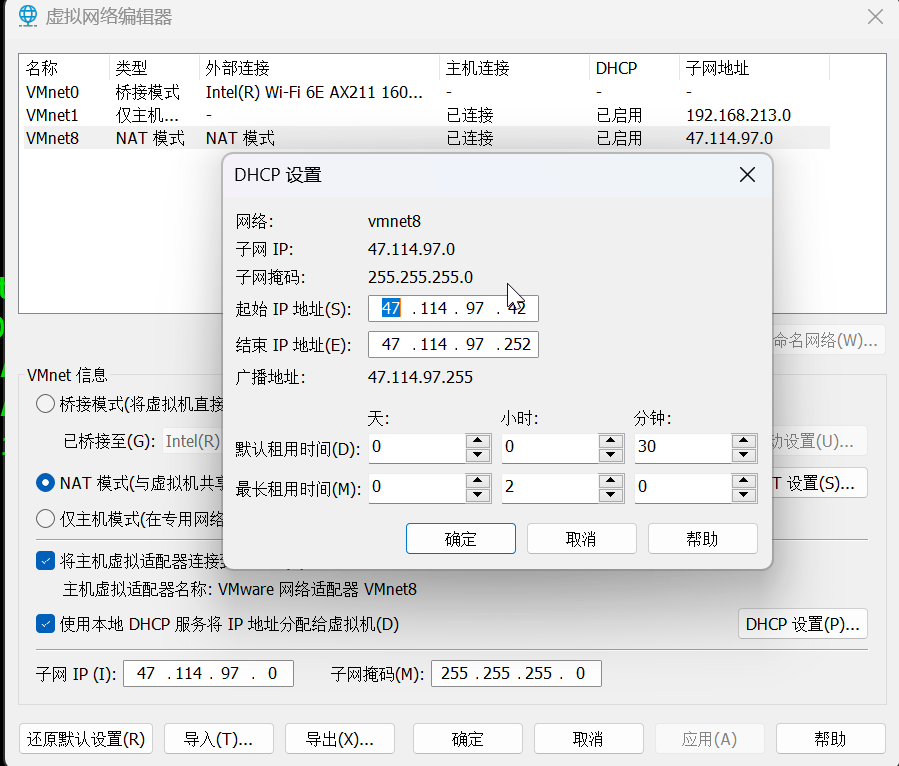Select the NAT 模式 radio button
The image size is (899, 766).
point(45,483)
